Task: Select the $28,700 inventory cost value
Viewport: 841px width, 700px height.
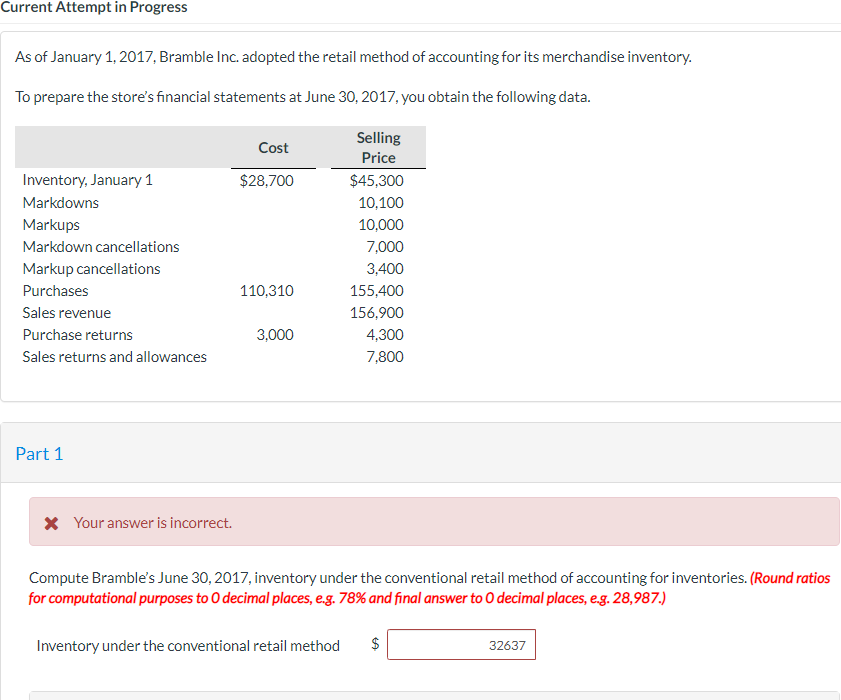Action: click(267, 181)
